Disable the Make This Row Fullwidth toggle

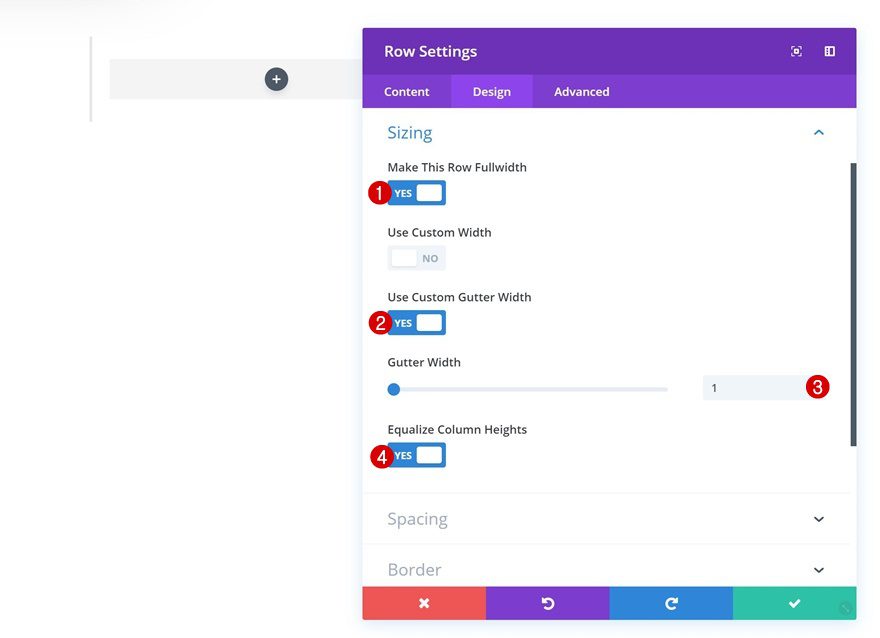[x=416, y=192]
